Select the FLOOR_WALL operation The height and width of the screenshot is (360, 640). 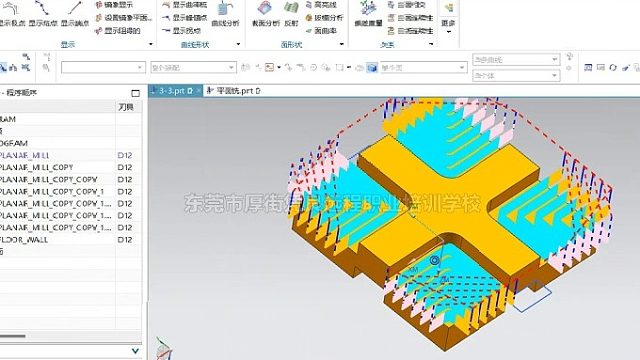click(24, 240)
